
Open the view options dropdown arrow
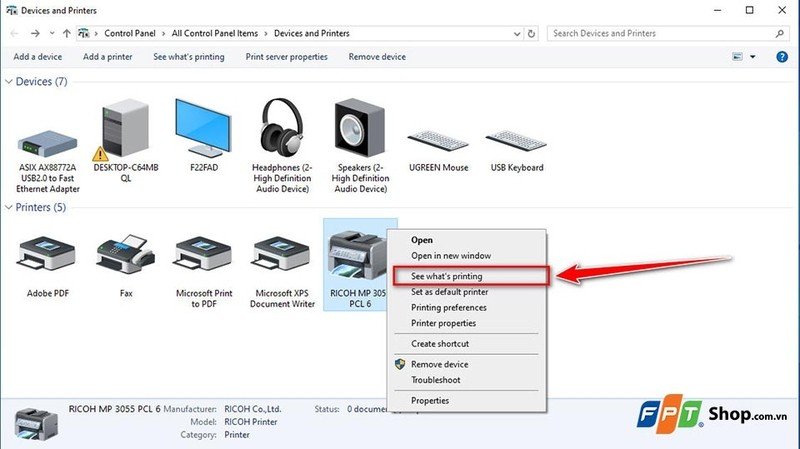[x=753, y=57]
